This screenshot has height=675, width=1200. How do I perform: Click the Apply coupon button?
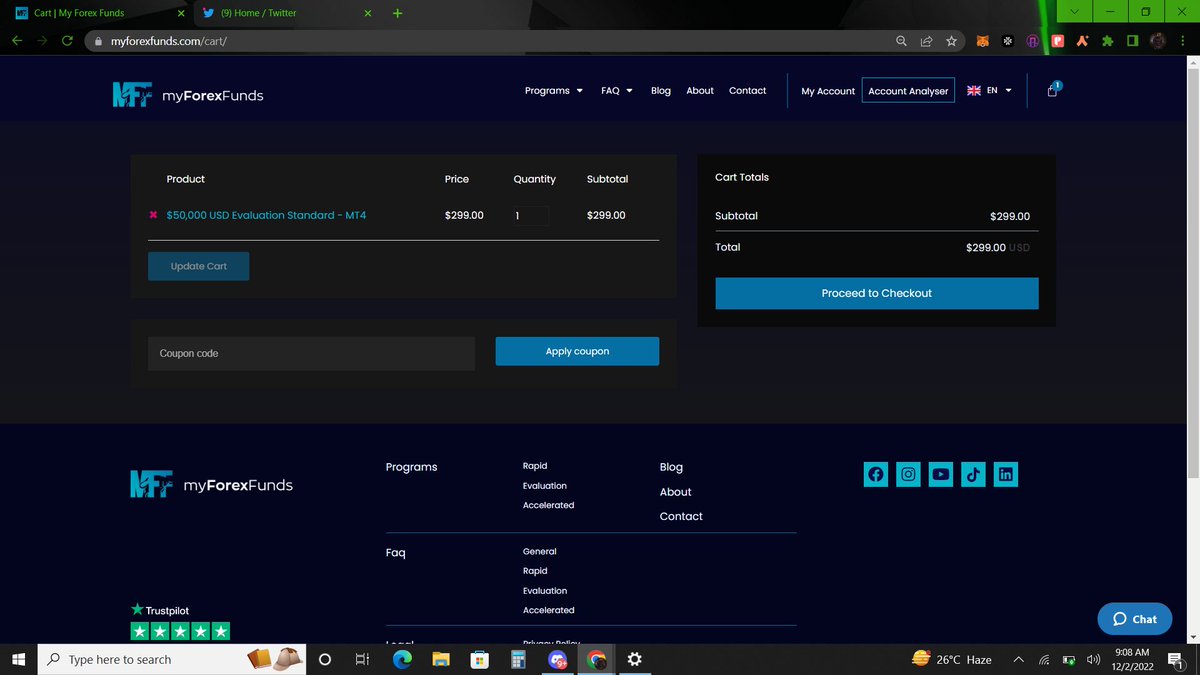577,351
